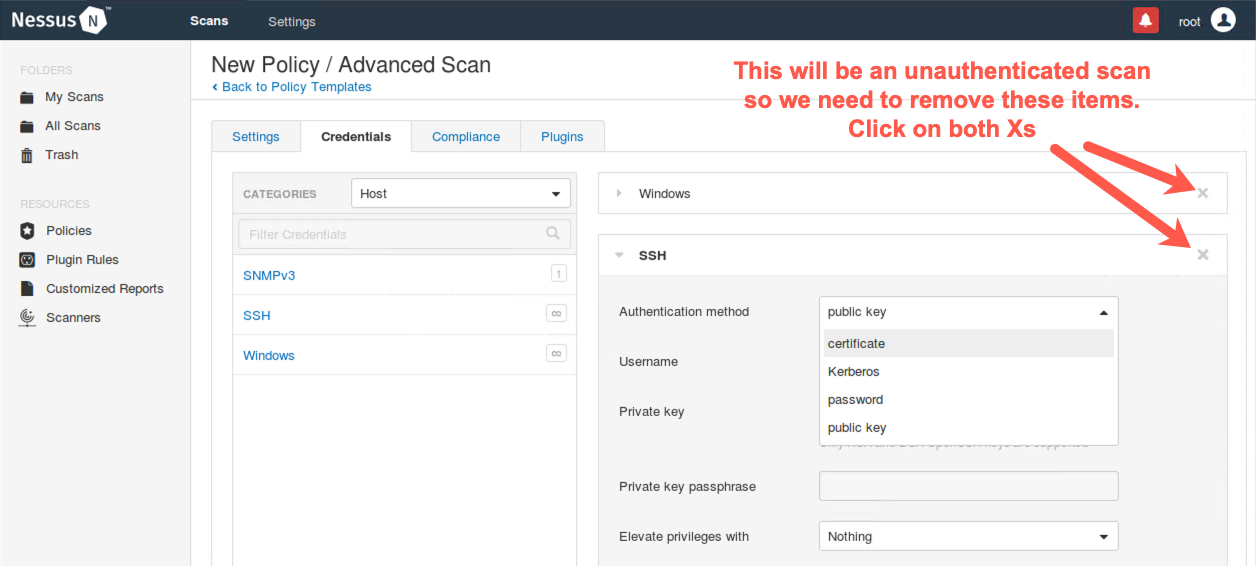
Task: Open All Scans folder
Action: coord(73,126)
